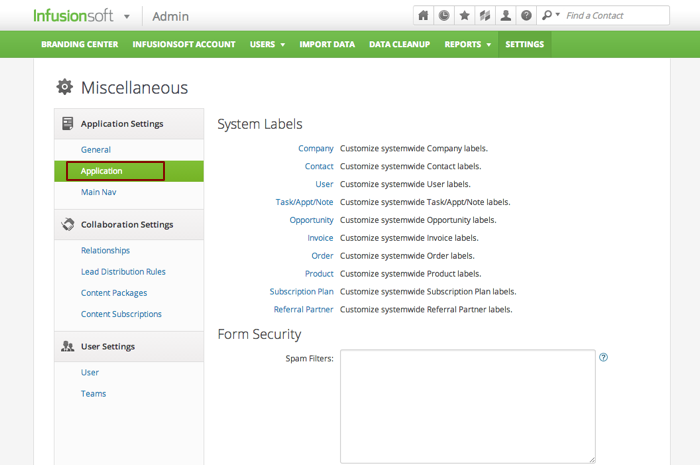Viewport: 700px width, 465px height.
Task: Open the Help question mark icon in toolbar
Action: coord(526,16)
